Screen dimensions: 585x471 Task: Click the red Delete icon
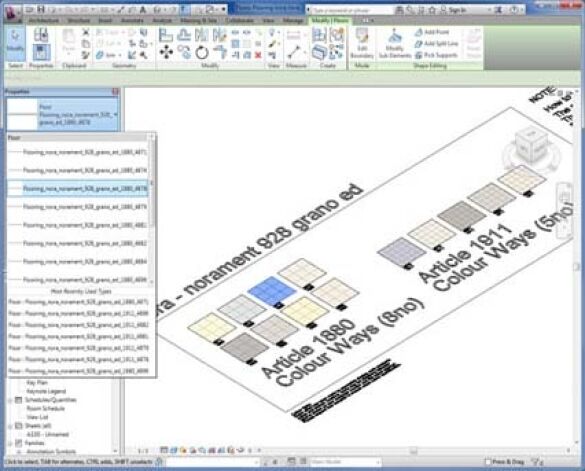tap(258, 55)
